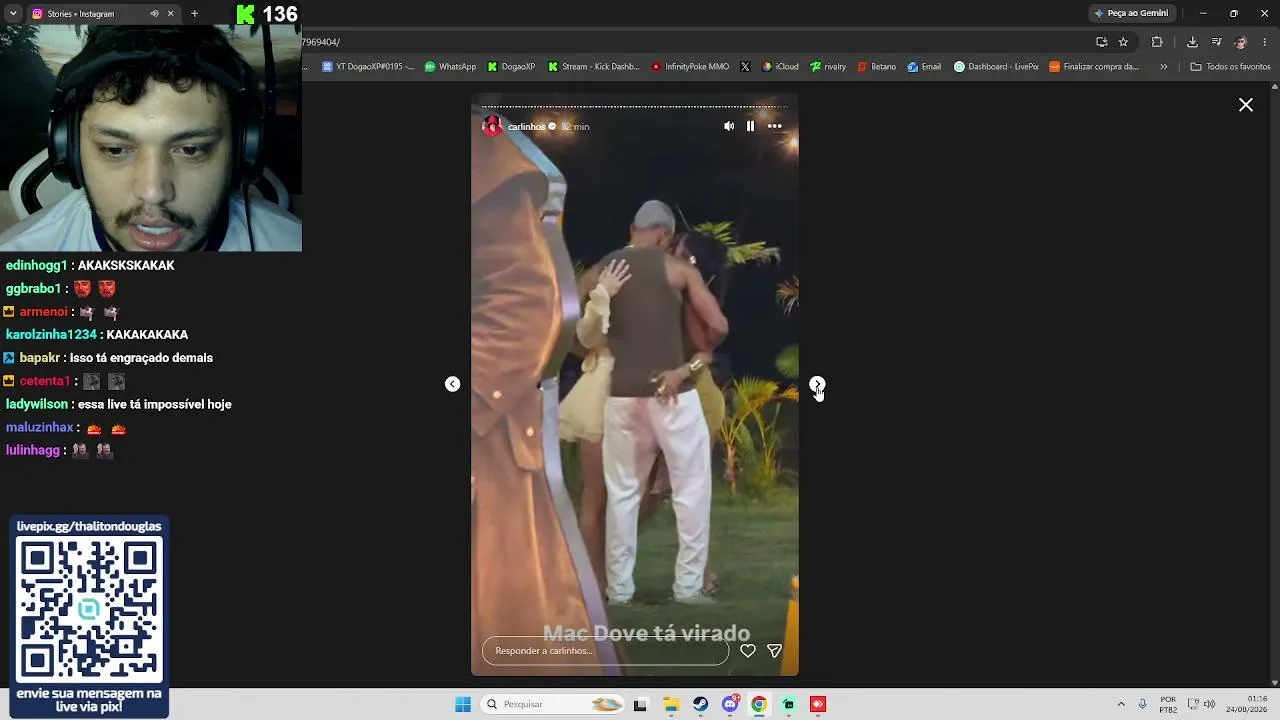Open the DogaoXP Kick bookmark
Screen dimensions: 1280x720
(x=511, y=67)
